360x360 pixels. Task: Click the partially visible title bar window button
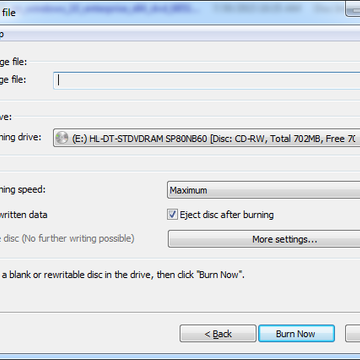[353, 9]
